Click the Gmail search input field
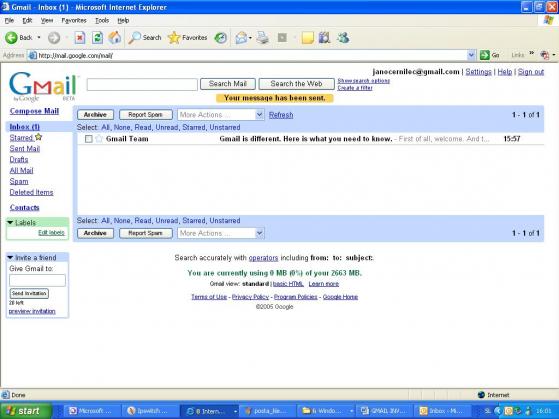 (142, 85)
